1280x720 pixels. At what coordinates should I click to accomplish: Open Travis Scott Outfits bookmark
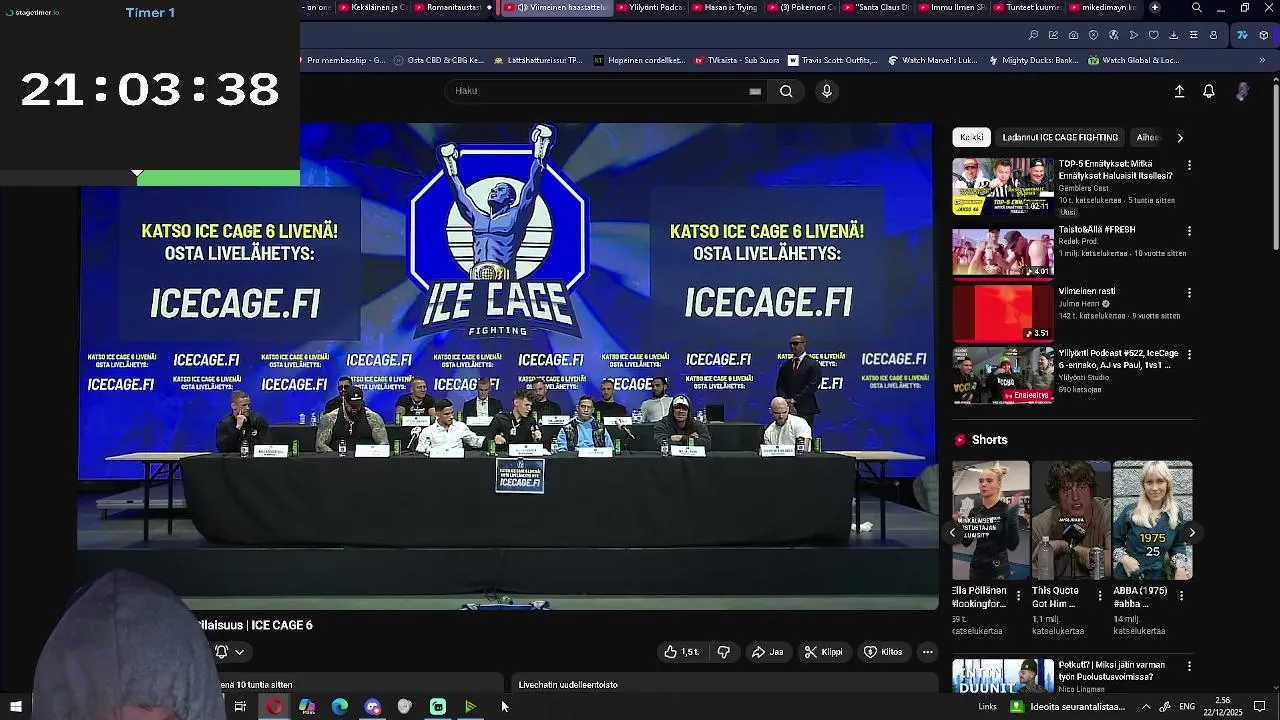coord(833,60)
